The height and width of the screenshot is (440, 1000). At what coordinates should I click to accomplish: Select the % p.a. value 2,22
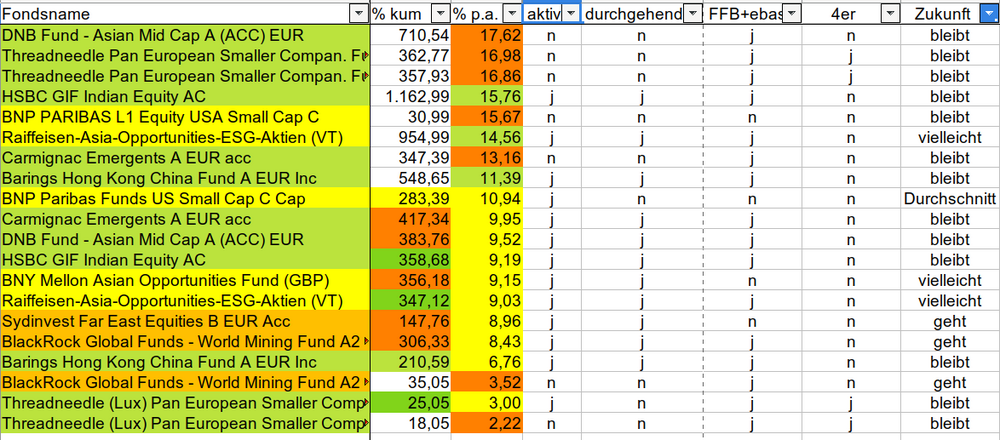(x=487, y=423)
